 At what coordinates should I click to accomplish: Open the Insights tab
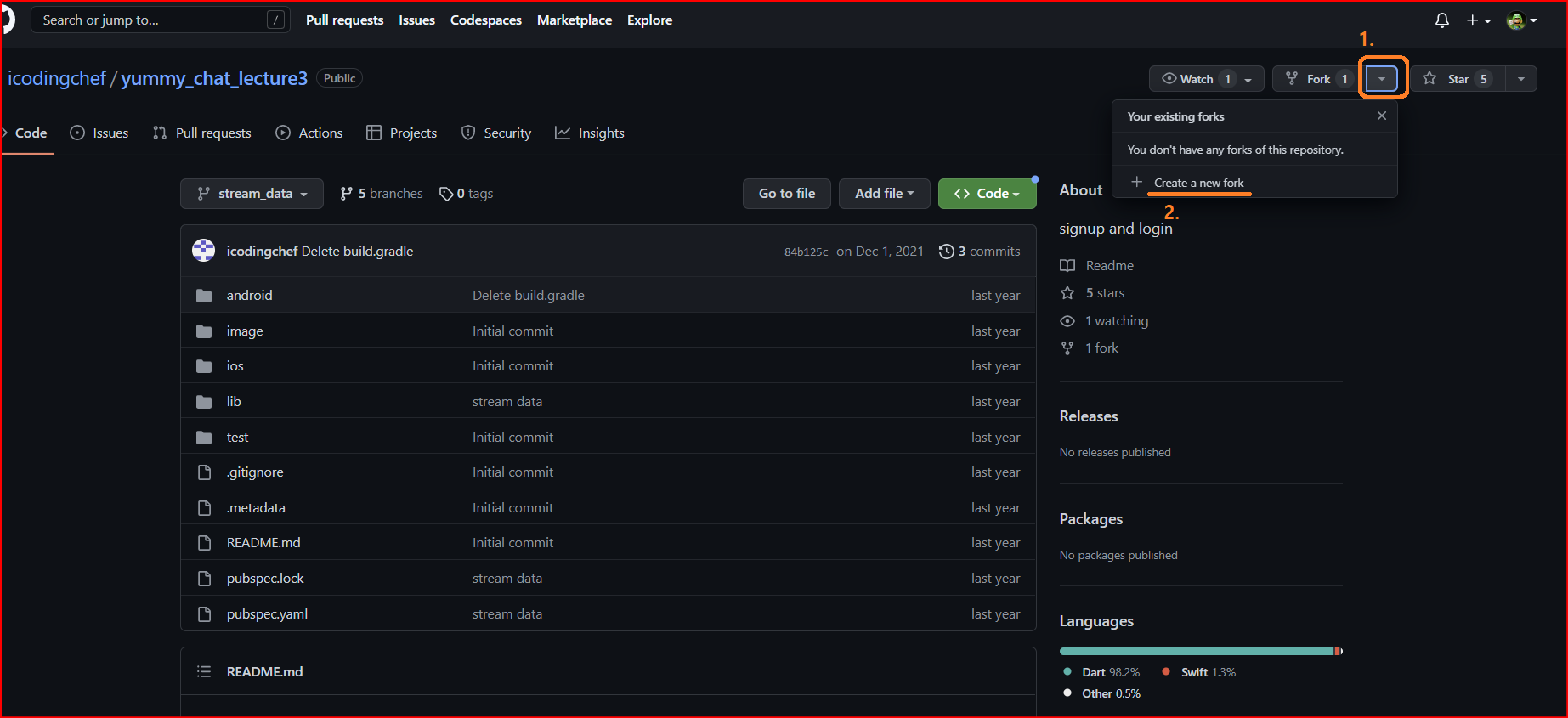click(x=590, y=133)
